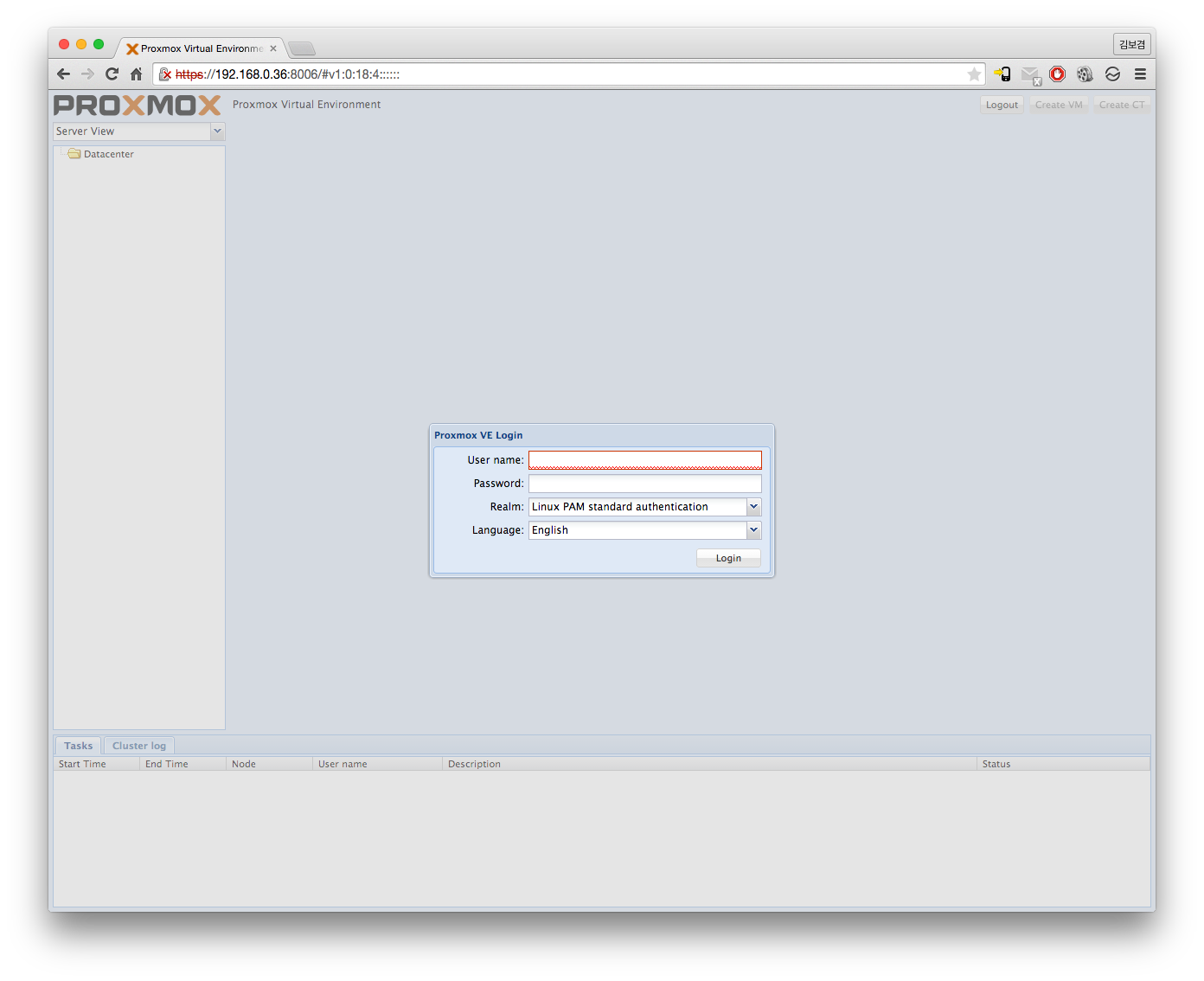Click the Create VM button

point(1059,105)
